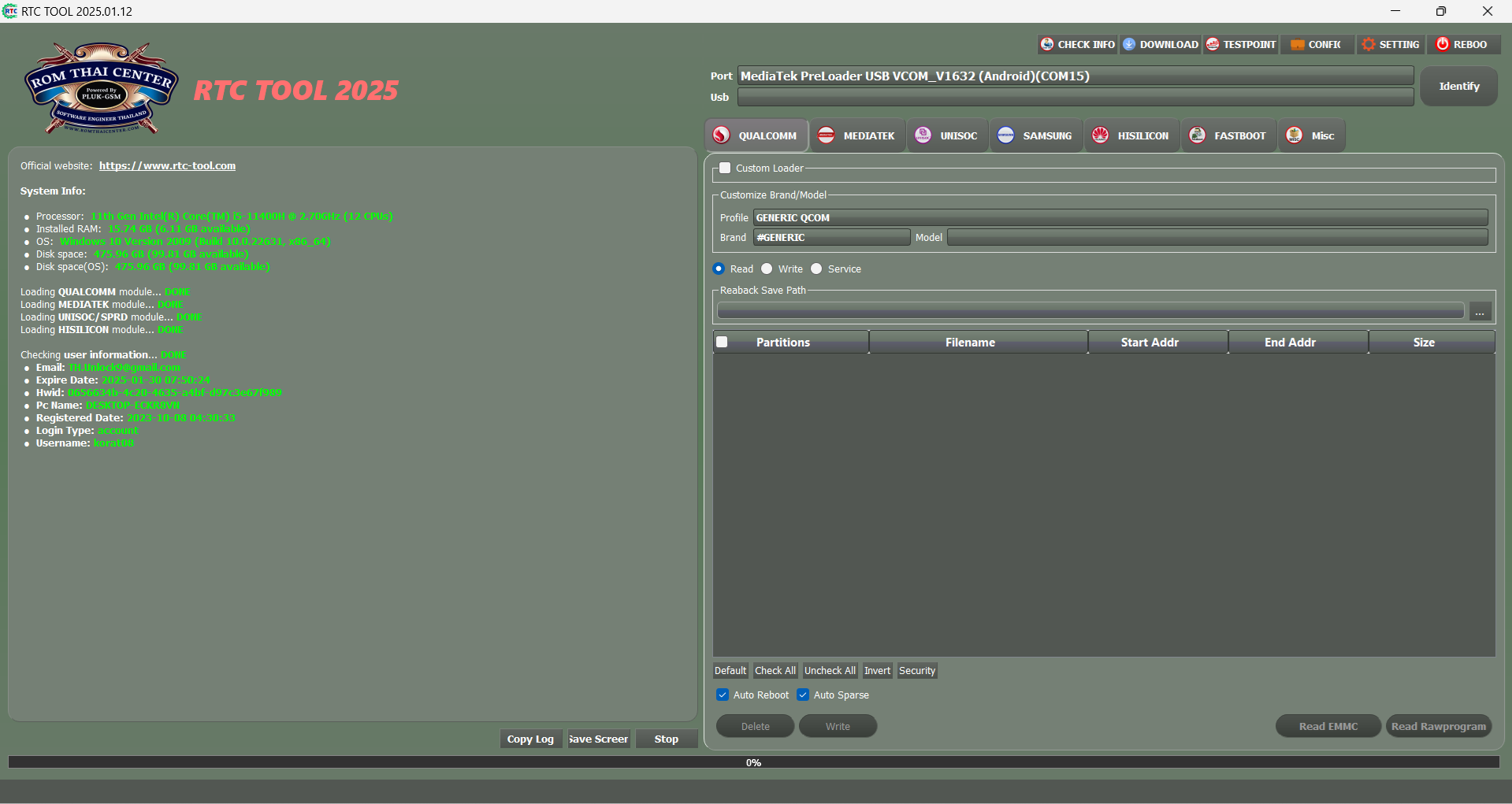Image resolution: width=1512 pixels, height=804 pixels.
Task: Click the HISILICON brand icon
Action: coord(1100,135)
